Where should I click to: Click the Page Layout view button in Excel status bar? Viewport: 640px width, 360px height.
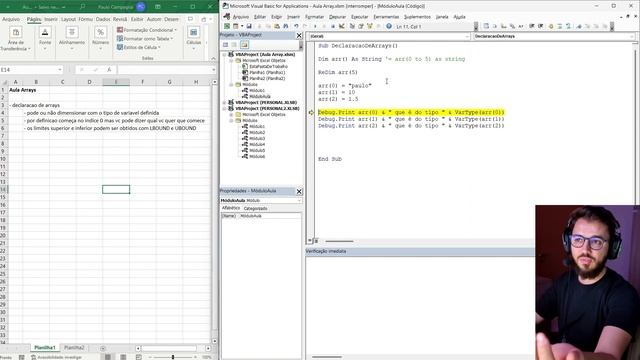coord(123,357)
